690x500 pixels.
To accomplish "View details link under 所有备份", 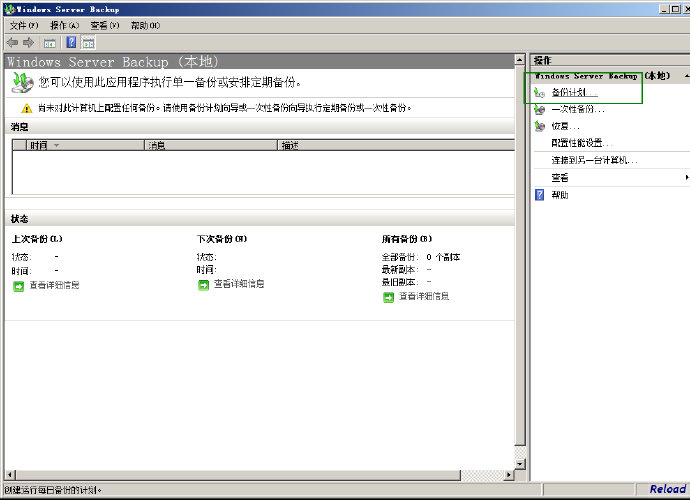I will click(x=424, y=296).
